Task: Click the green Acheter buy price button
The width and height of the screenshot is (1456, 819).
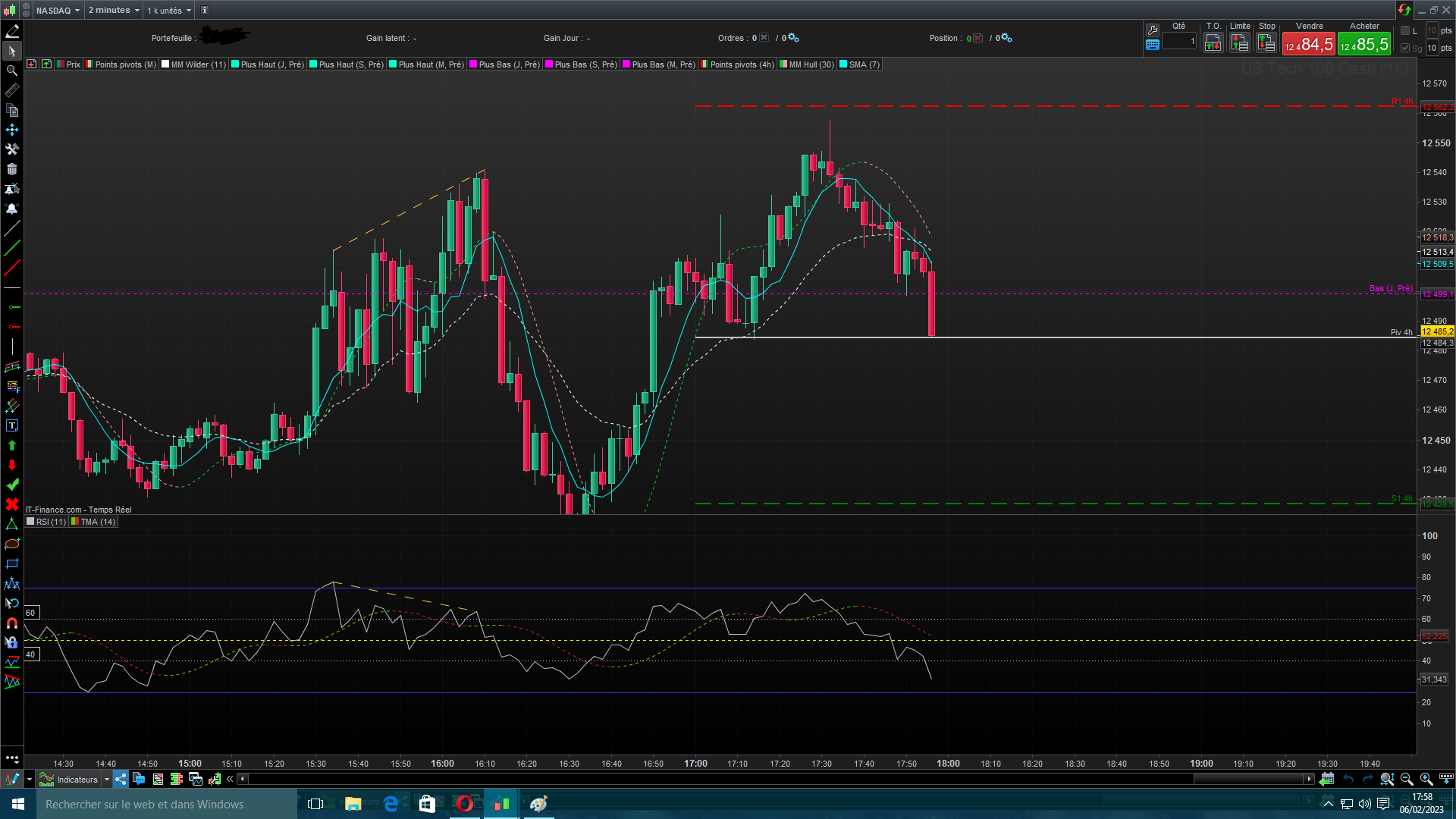Action: pos(1364,44)
